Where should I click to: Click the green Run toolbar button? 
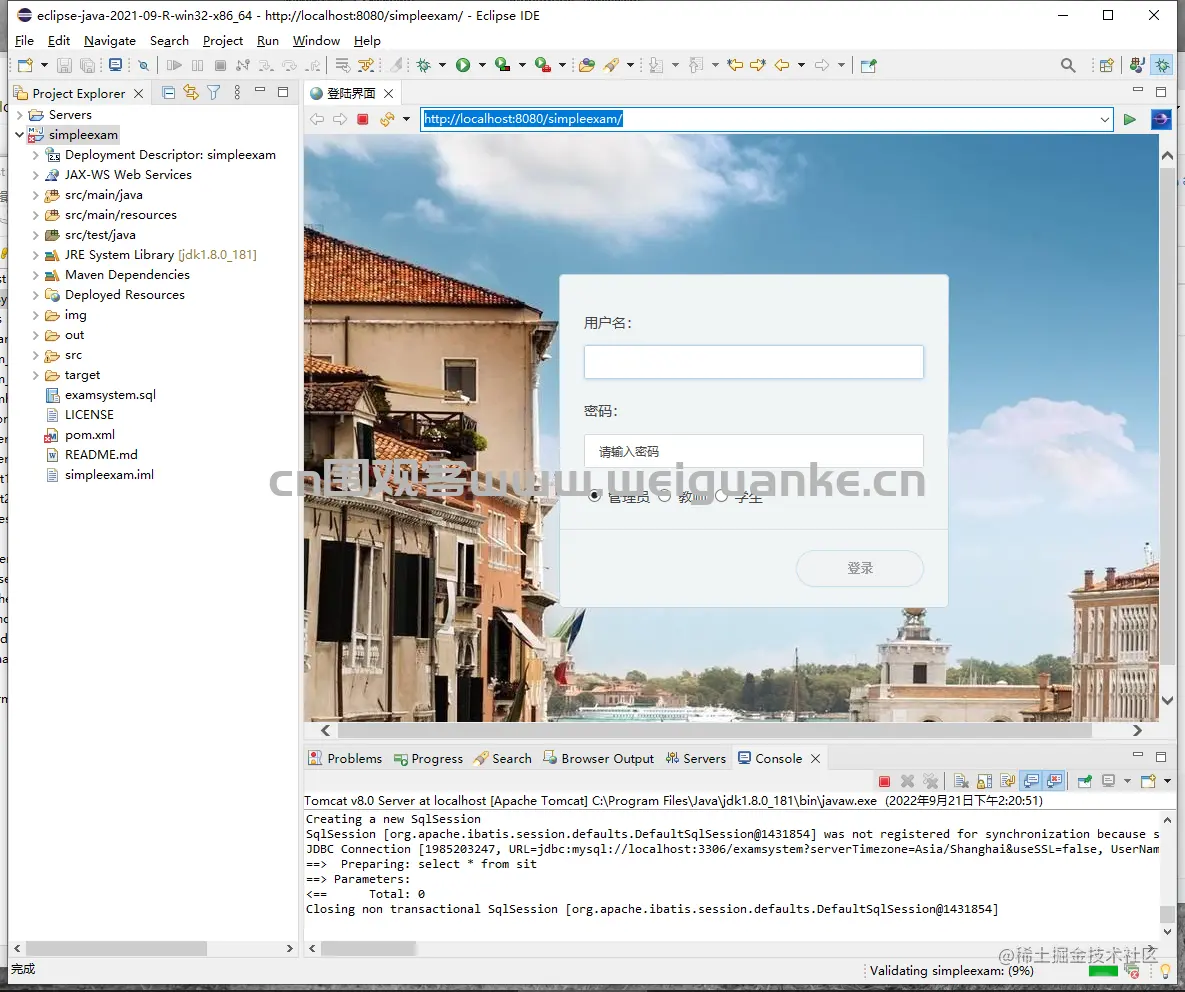[463, 66]
